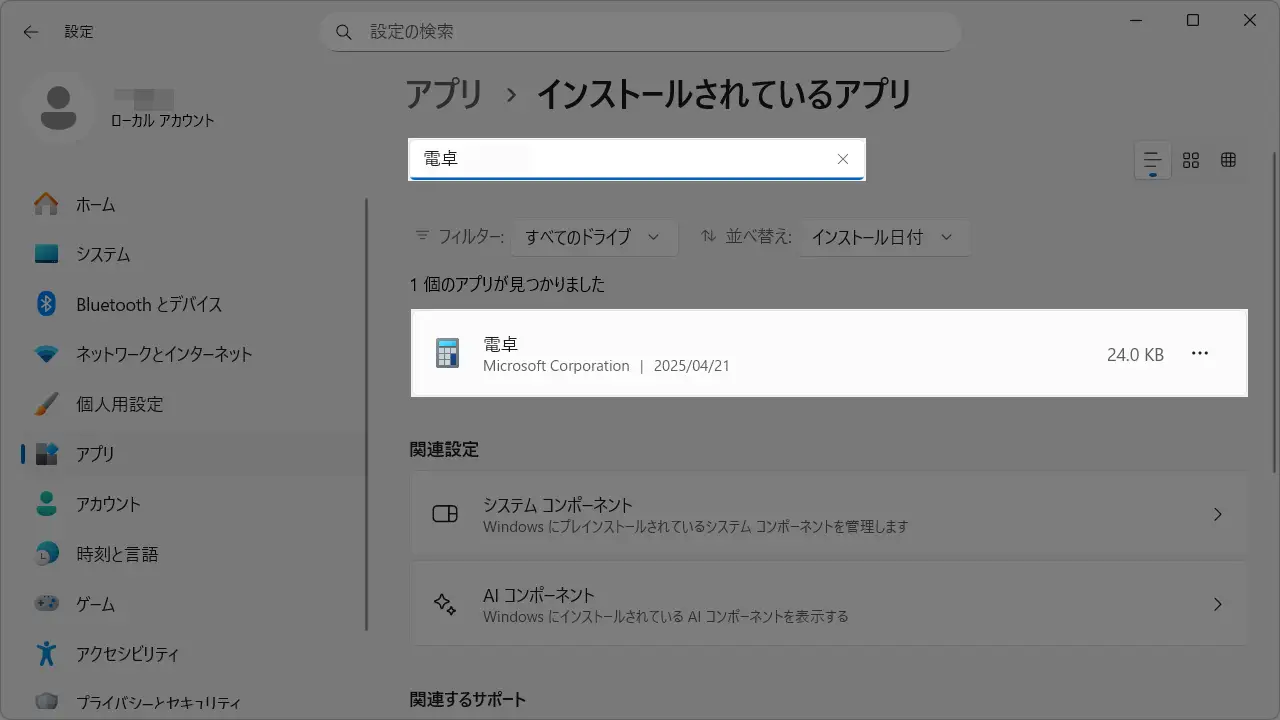Switch to list view layout

click(1152, 160)
